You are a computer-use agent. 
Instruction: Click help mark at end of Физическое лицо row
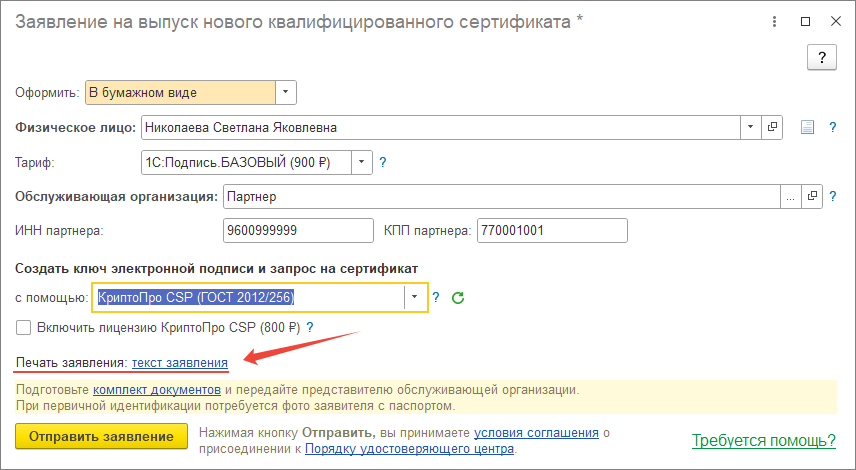[x=832, y=128]
